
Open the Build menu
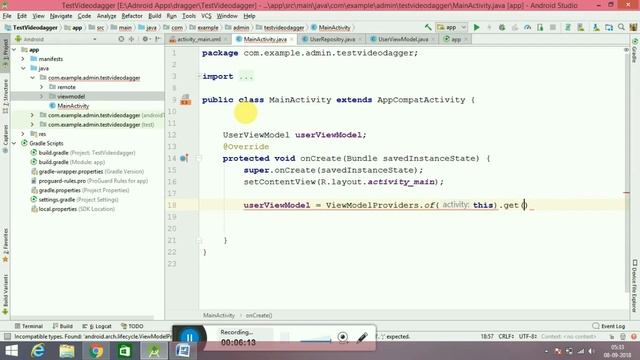click(x=154, y=16)
